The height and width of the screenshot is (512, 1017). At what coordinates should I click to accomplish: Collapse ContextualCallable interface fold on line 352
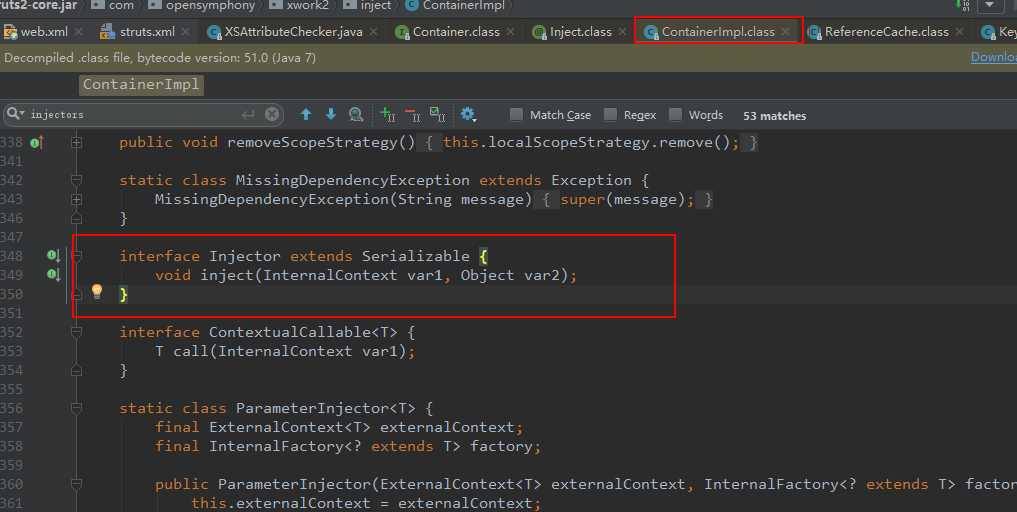pos(77,332)
